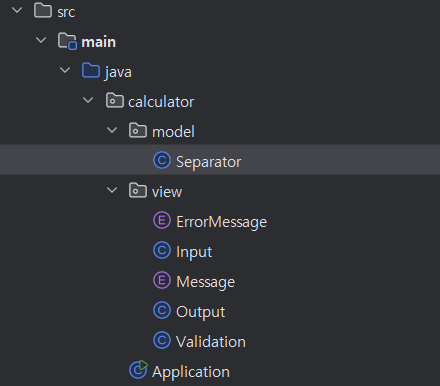
Task: Collapse the java folder chevron
Action: 65,70
